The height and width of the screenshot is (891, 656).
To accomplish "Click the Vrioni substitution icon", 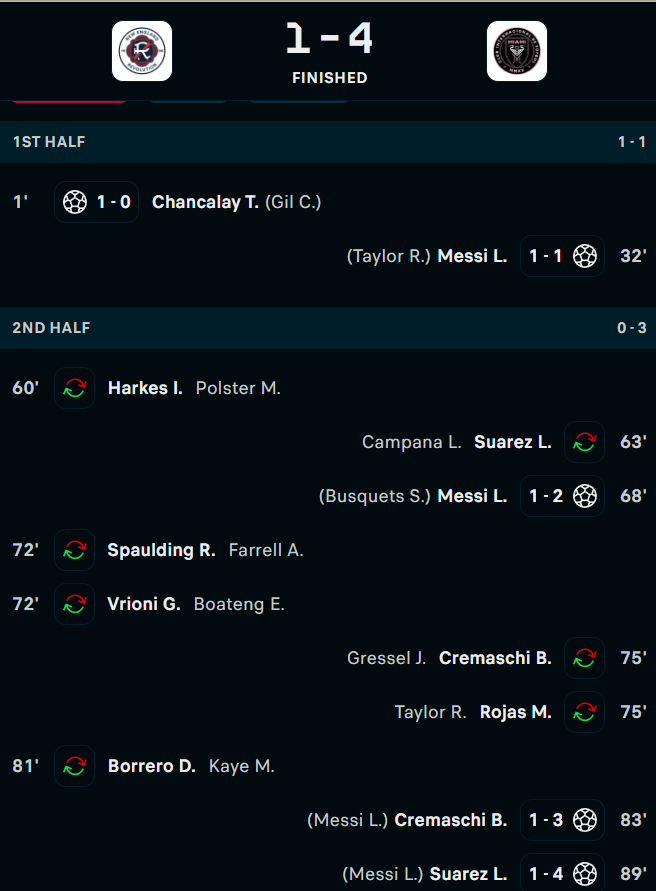I will pos(74,604).
